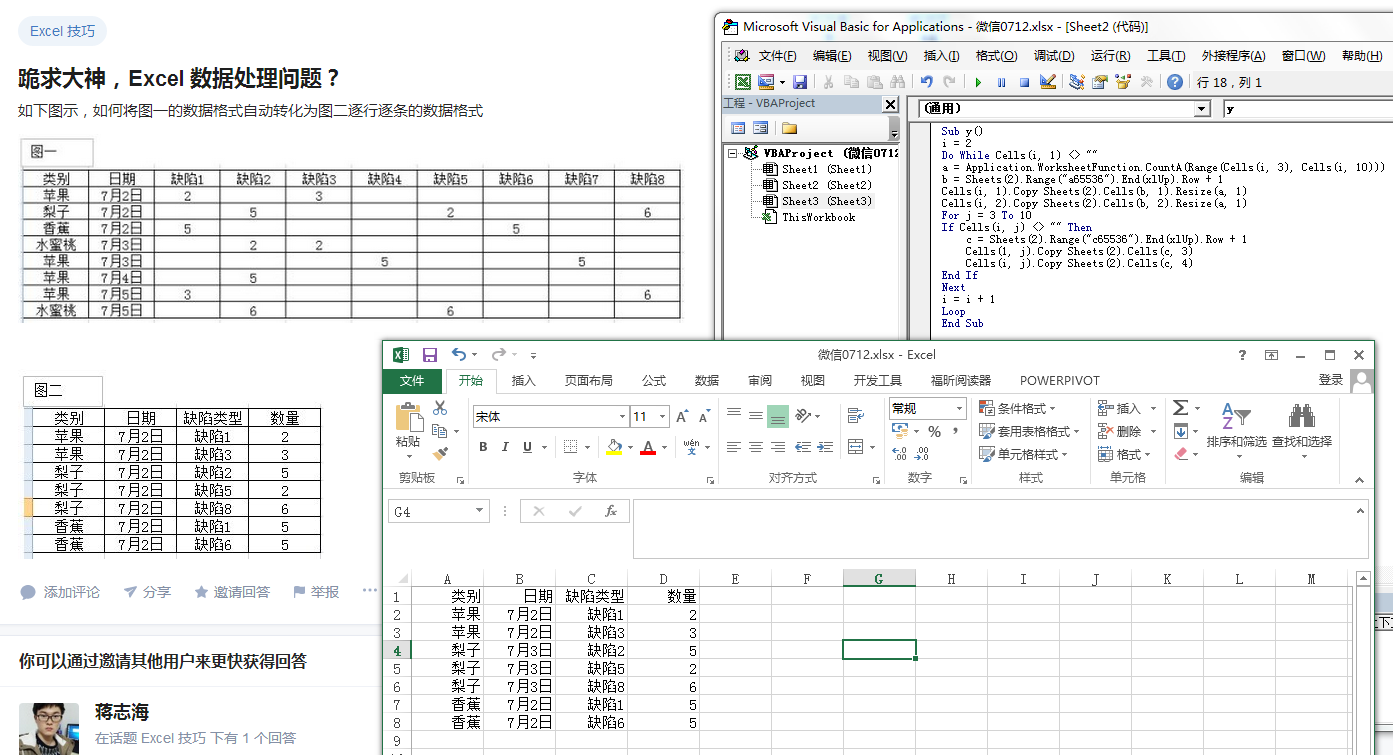Collapse the VBAProject tree node
Screen dimensions: 1393x755
pyautogui.click(x=734, y=154)
